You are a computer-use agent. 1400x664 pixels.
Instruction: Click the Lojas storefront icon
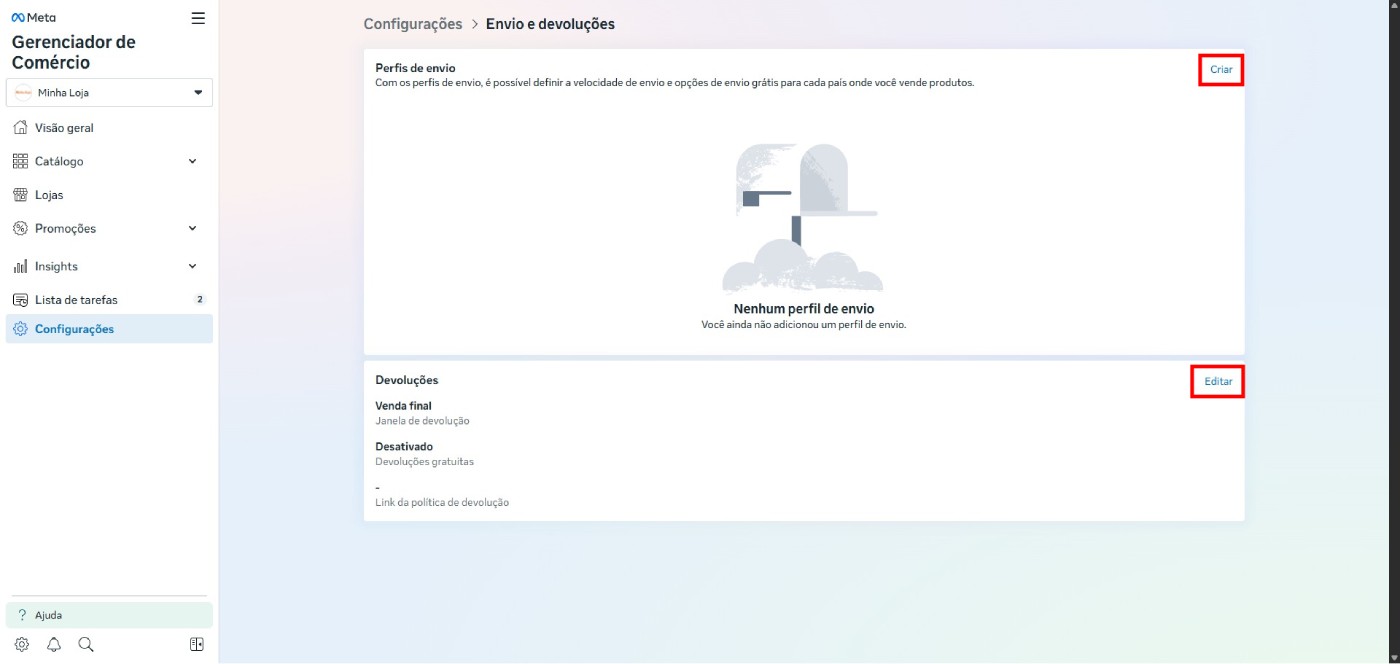pyautogui.click(x=20, y=195)
